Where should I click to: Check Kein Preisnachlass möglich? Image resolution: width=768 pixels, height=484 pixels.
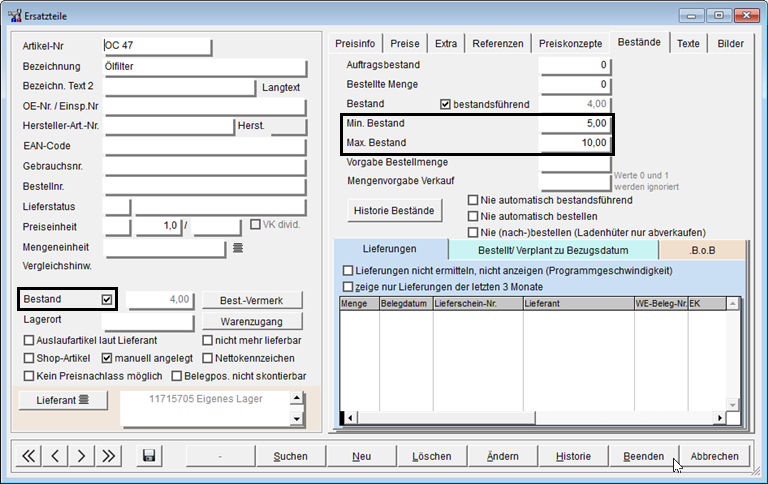(29, 376)
